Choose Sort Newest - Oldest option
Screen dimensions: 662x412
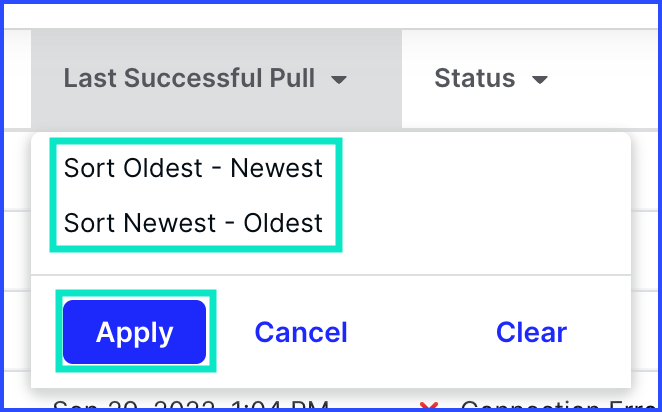click(x=193, y=223)
